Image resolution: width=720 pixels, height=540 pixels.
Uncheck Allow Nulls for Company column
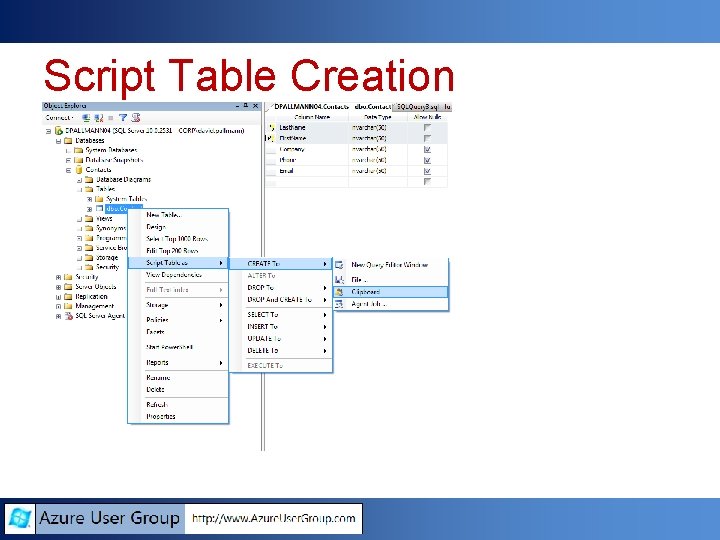[428, 149]
